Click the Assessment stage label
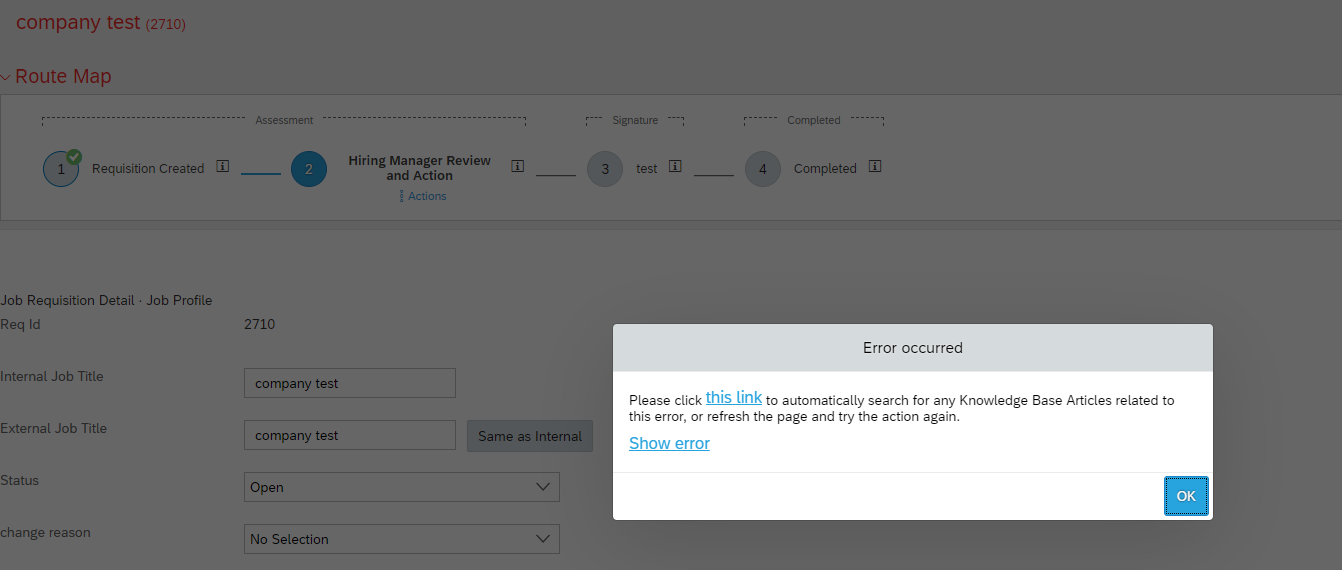 point(284,120)
